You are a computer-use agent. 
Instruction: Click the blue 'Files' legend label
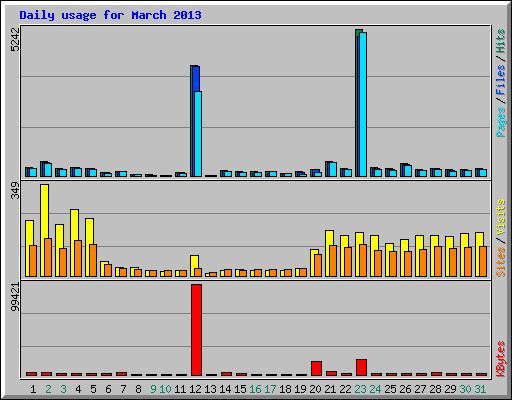[x=501, y=80]
